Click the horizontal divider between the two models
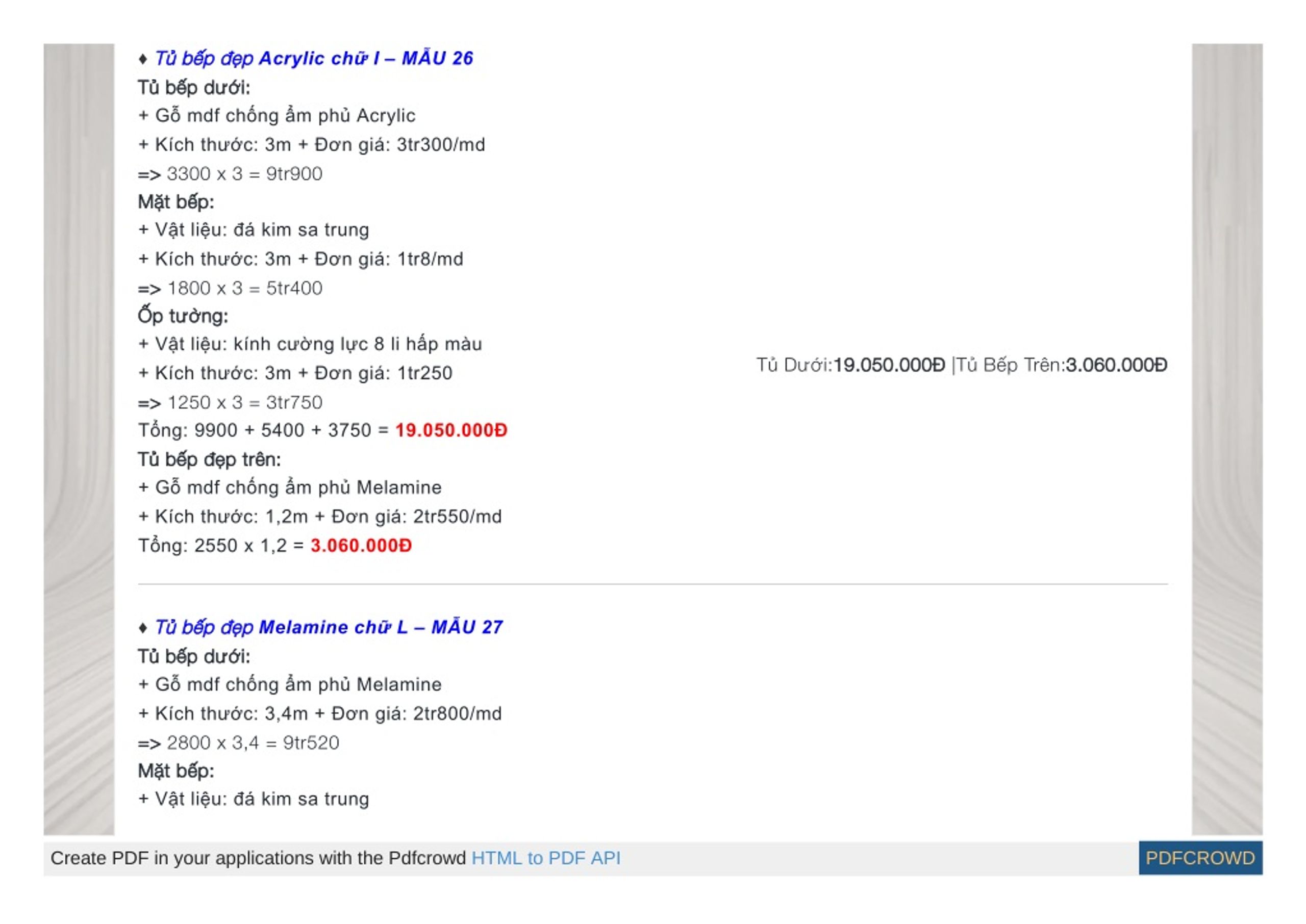 (x=652, y=584)
